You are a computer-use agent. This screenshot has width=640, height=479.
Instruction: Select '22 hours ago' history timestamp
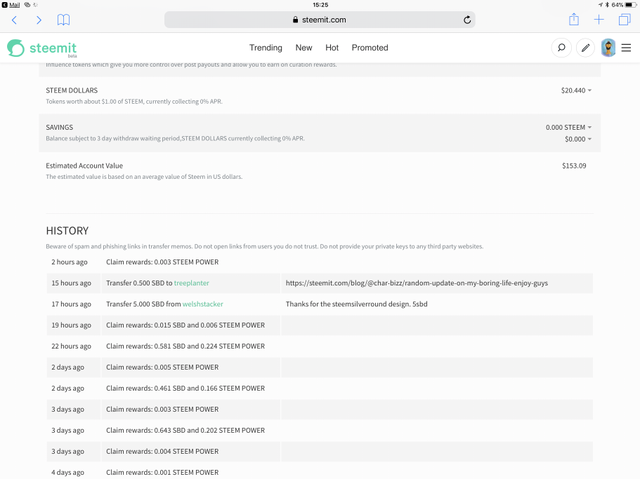(71, 346)
